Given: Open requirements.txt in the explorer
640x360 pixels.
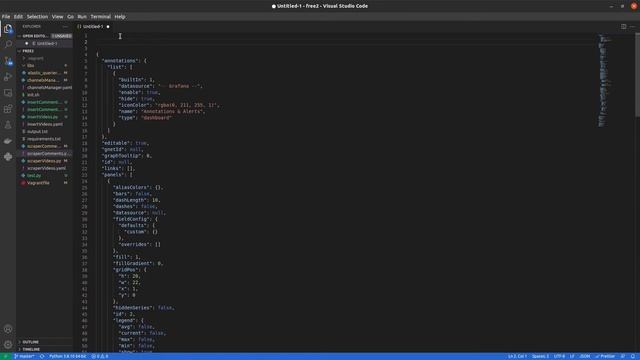Looking at the screenshot, I should 44,139.
